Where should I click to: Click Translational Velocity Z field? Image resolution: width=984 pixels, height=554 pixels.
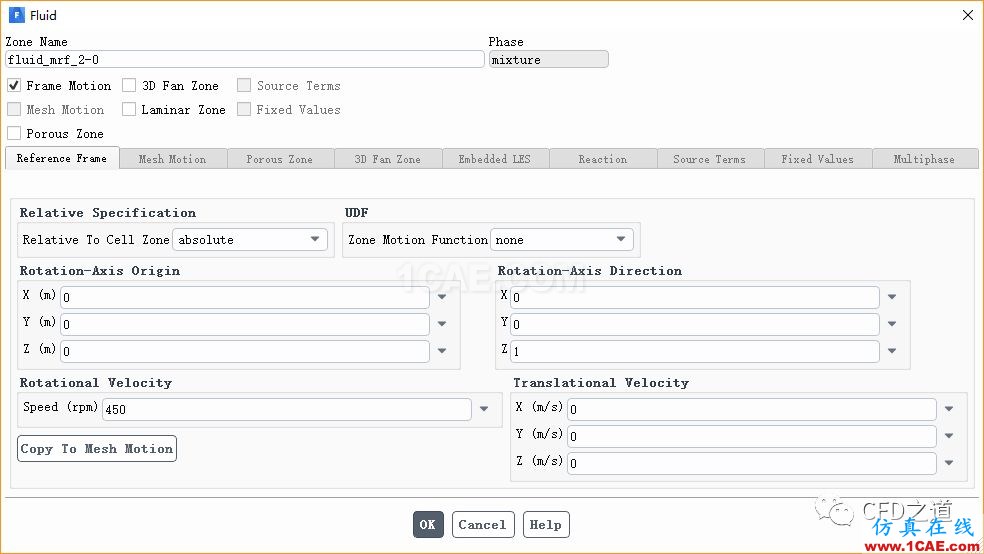coord(752,463)
